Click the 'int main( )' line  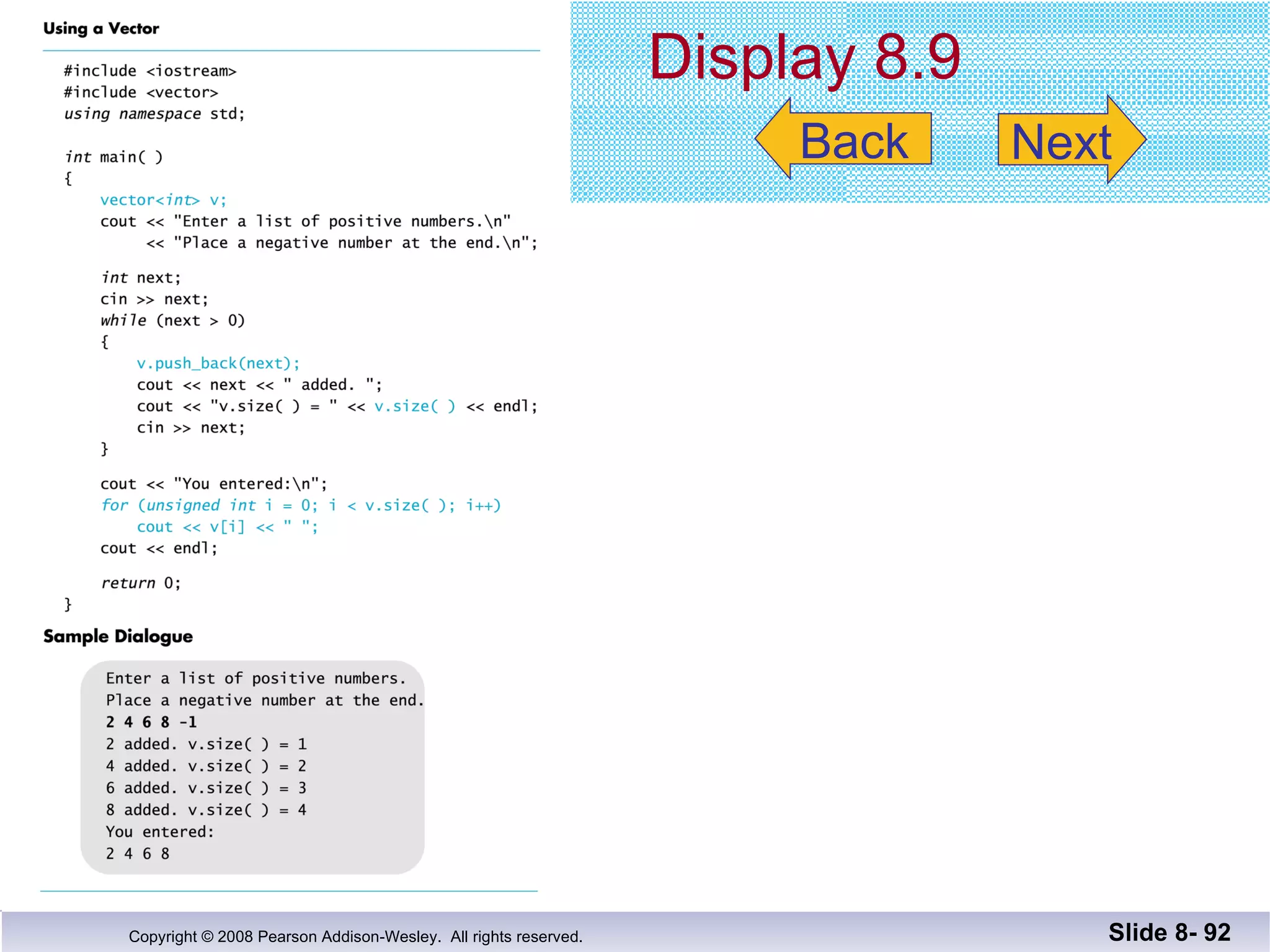point(113,157)
